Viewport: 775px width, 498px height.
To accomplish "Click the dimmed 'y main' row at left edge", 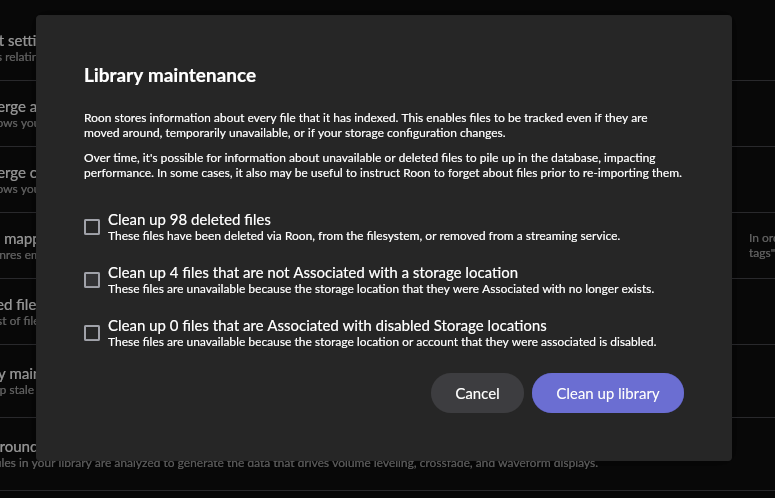I will tap(18, 381).
